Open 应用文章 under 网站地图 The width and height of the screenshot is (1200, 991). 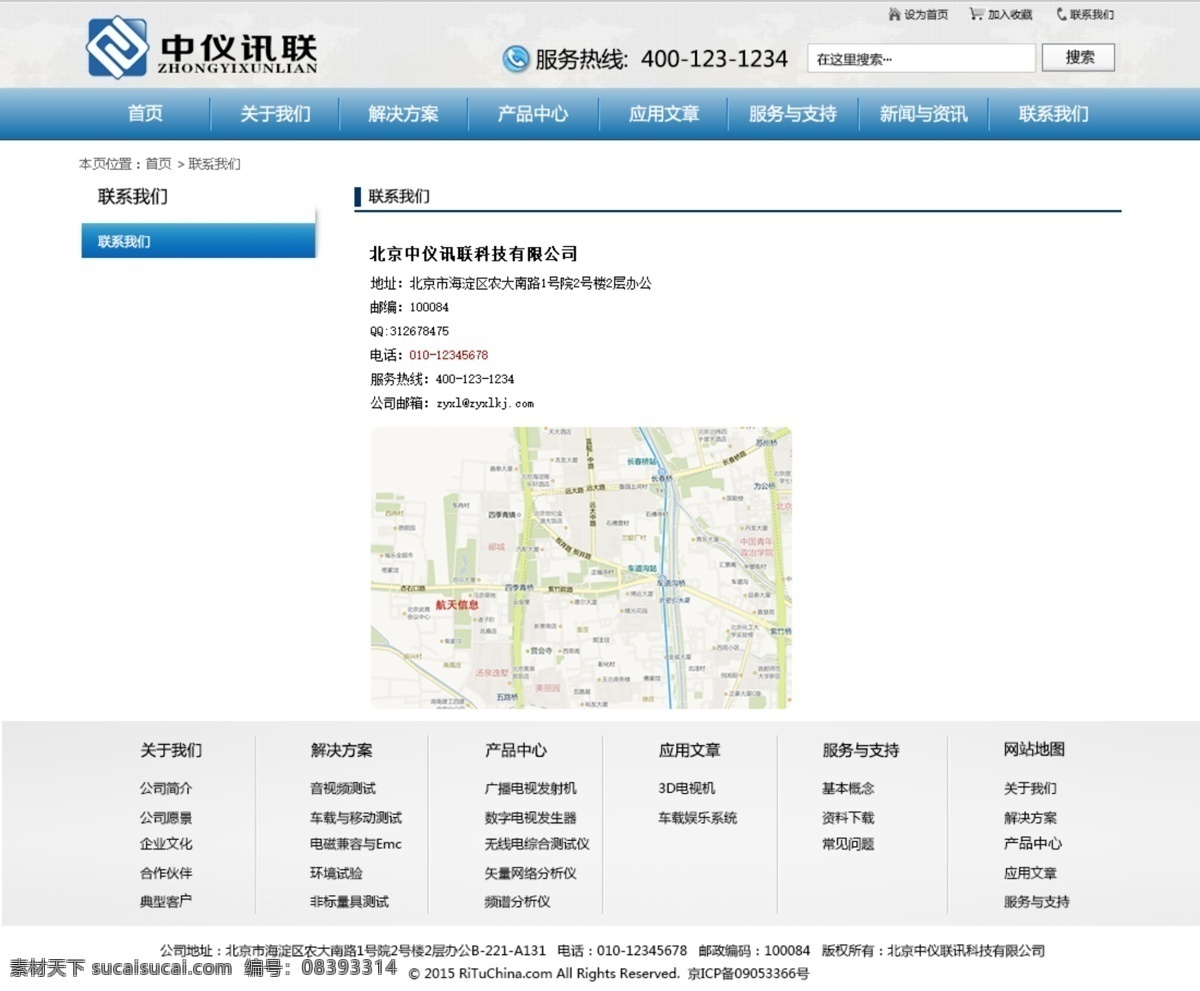coord(1031,873)
